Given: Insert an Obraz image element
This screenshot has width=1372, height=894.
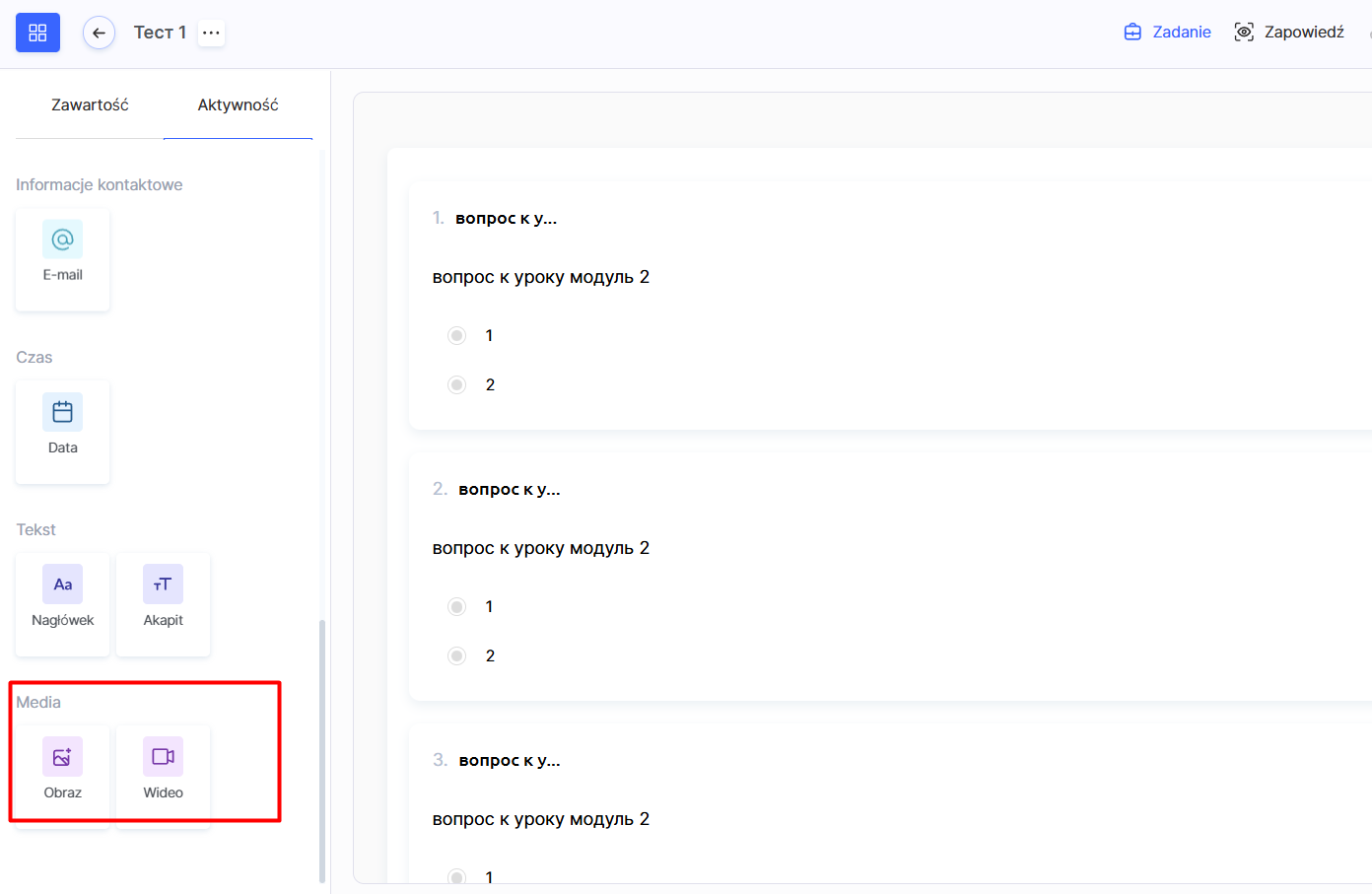Looking at the screenshot, I should click(x=62, y=777).
